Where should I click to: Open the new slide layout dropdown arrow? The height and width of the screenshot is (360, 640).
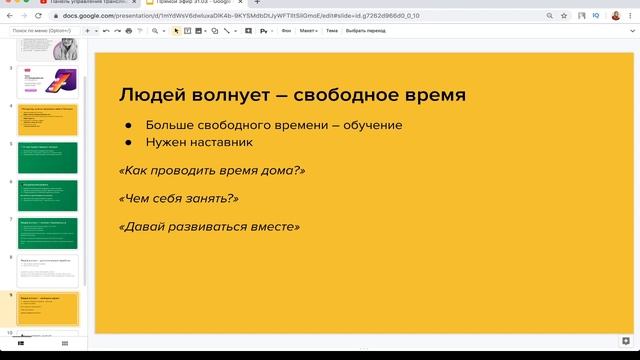(x=96, y=31)
